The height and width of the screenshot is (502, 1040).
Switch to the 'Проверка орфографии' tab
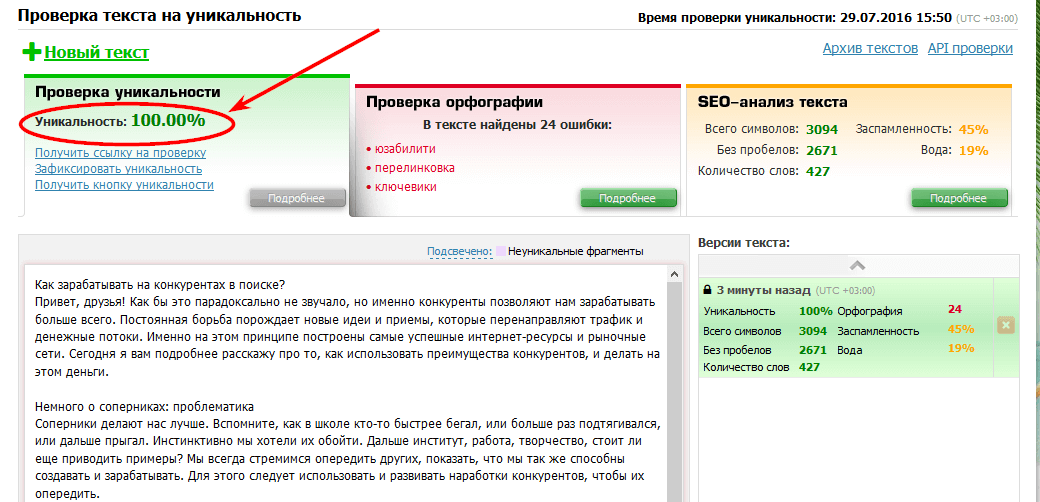click(x=454, y=101)
